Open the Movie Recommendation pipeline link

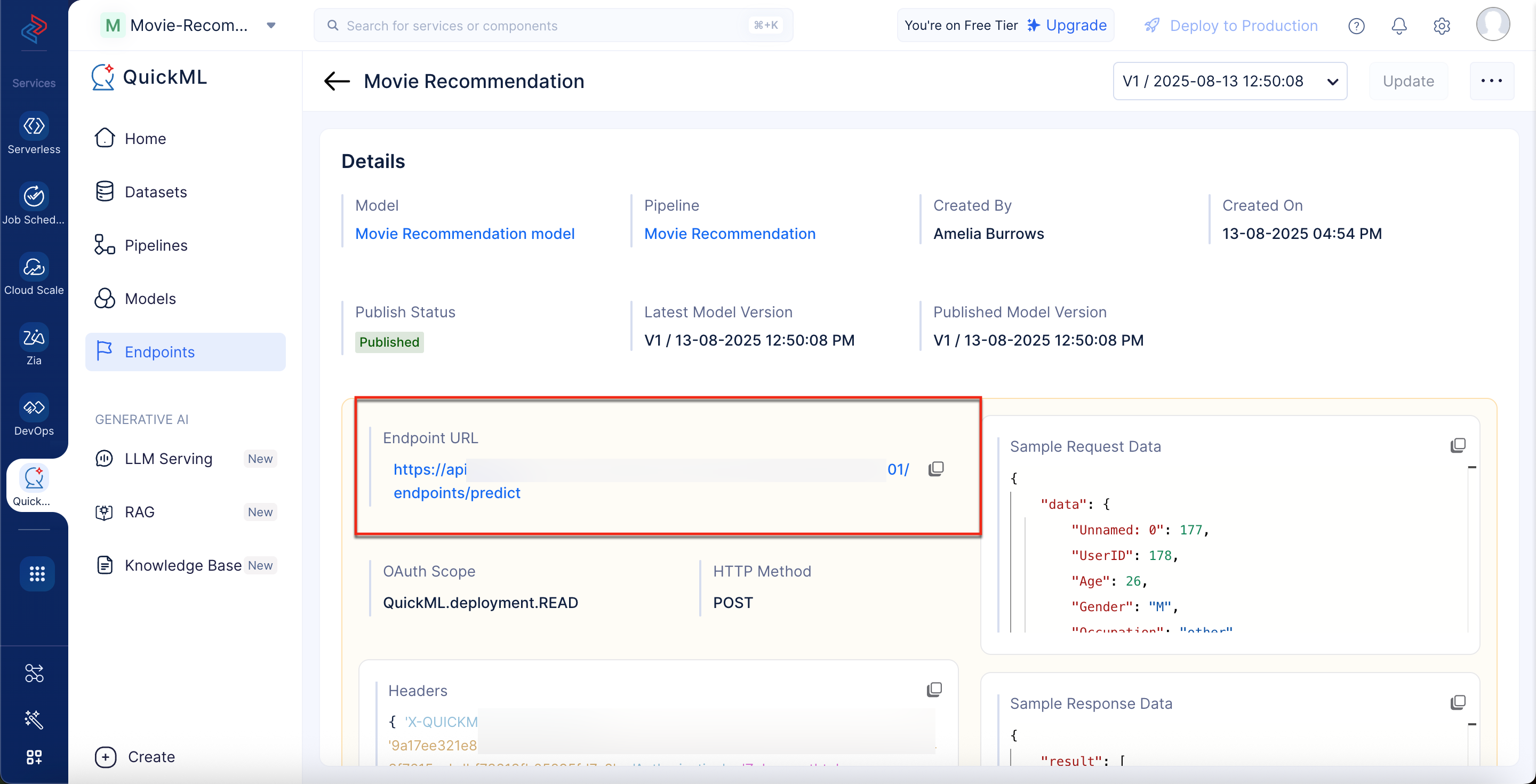(730, 234)
